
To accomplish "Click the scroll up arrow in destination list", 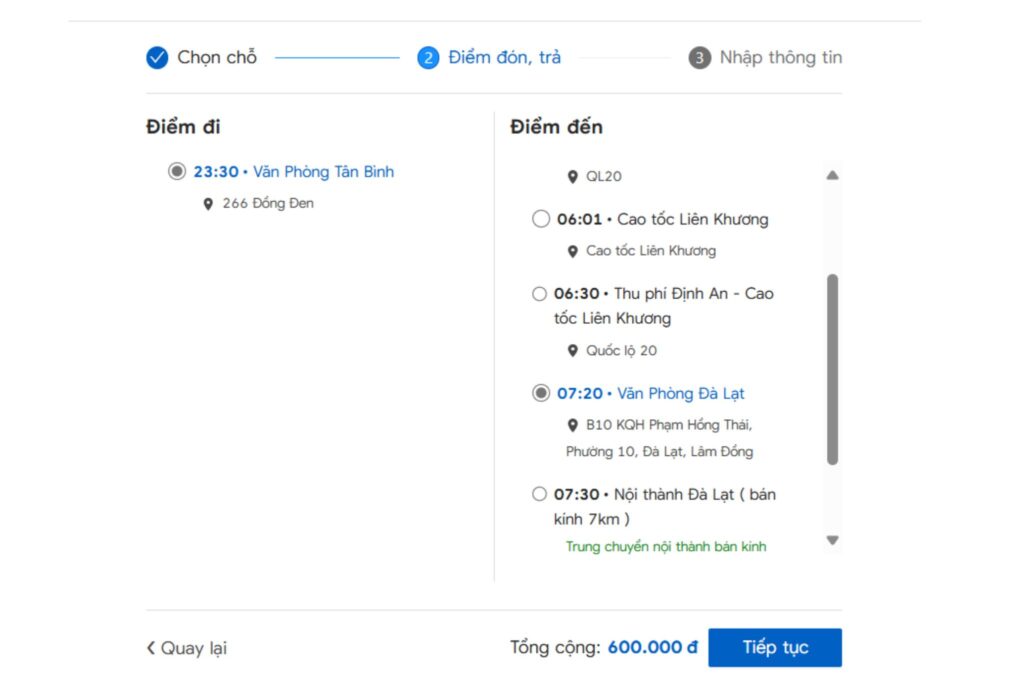I will tap(832, 175).
